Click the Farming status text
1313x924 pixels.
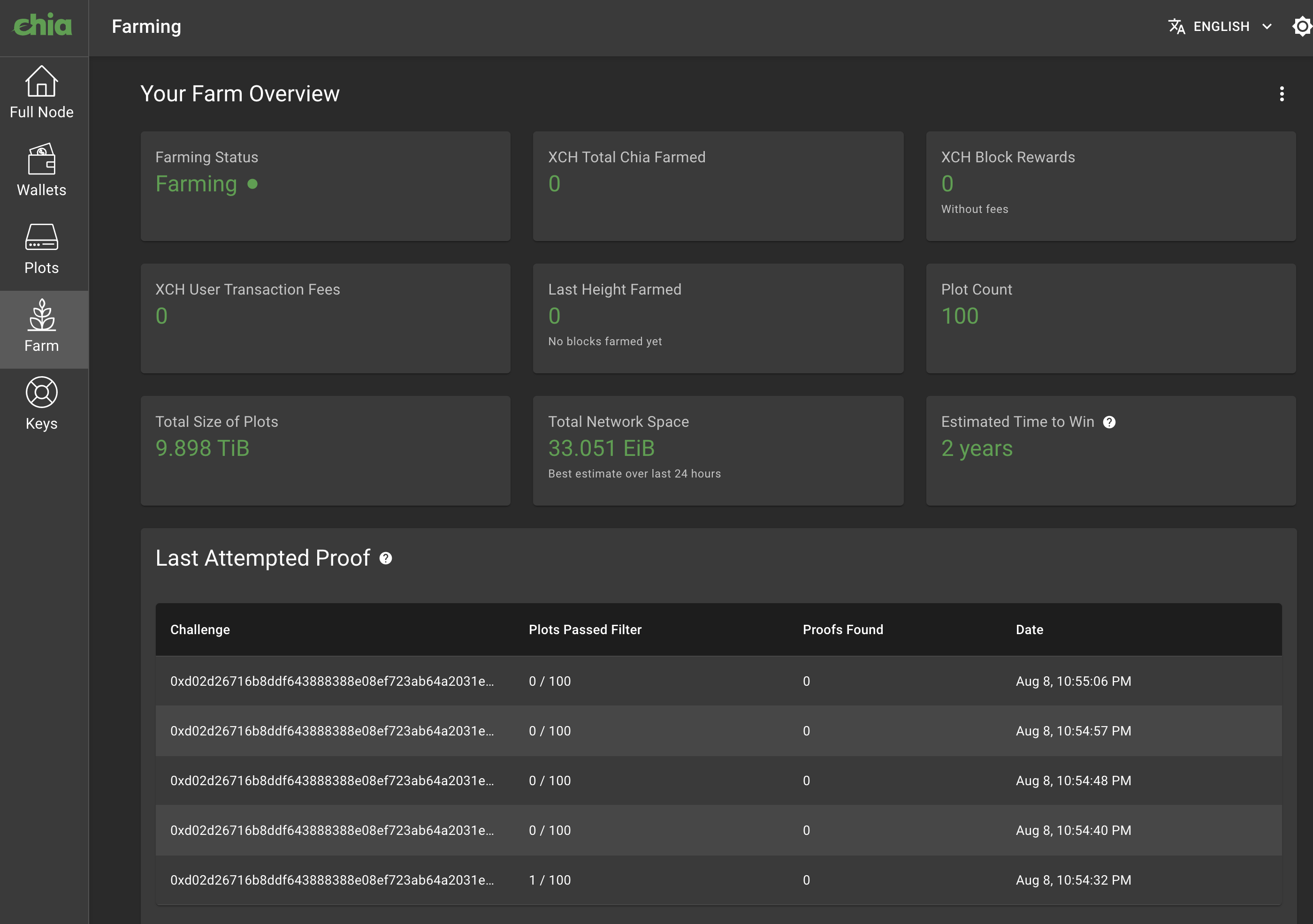(x=196, y=184)
